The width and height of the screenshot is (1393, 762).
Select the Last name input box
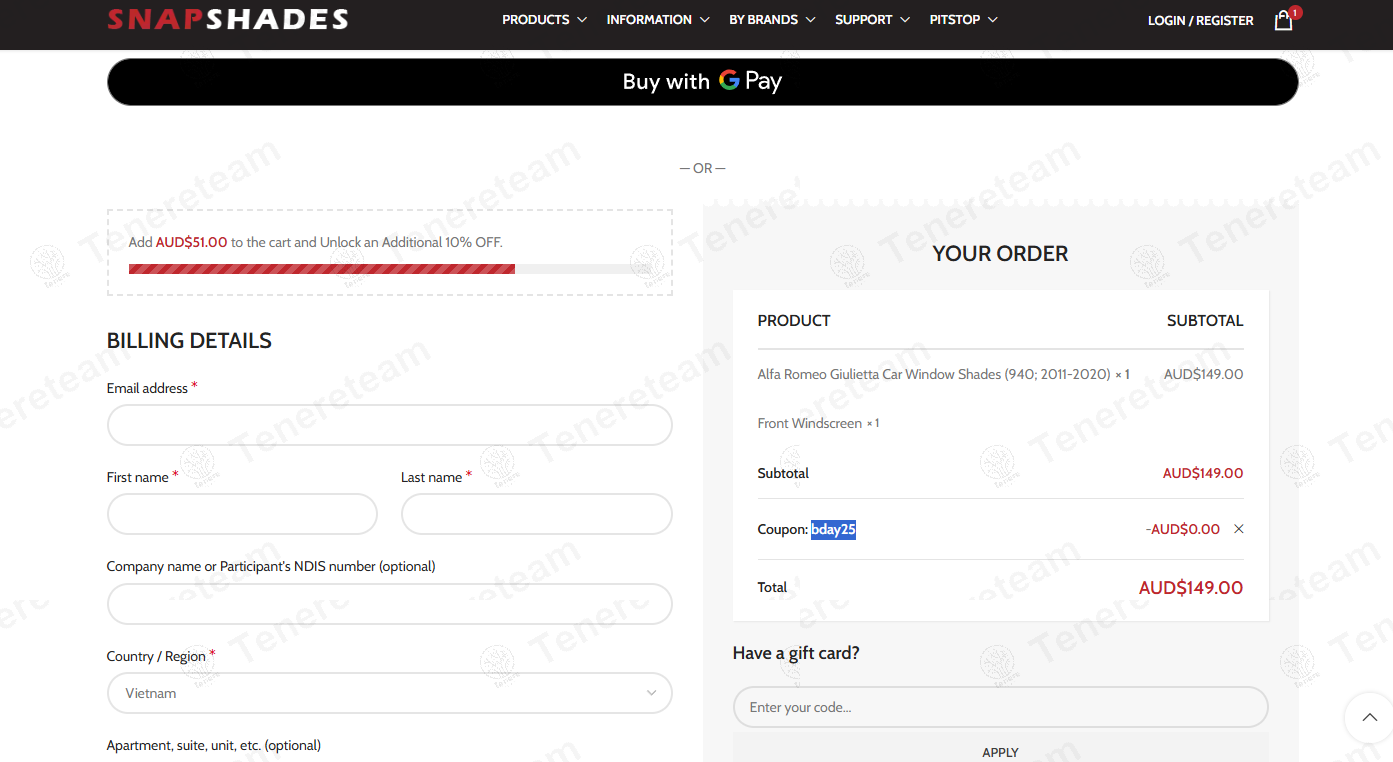(x=536, y=514)
